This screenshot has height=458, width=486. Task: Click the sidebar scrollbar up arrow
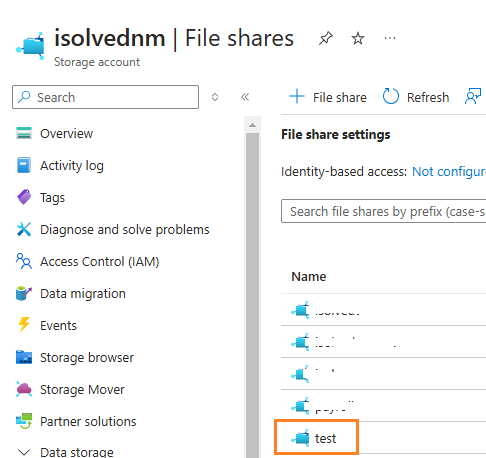252,125
